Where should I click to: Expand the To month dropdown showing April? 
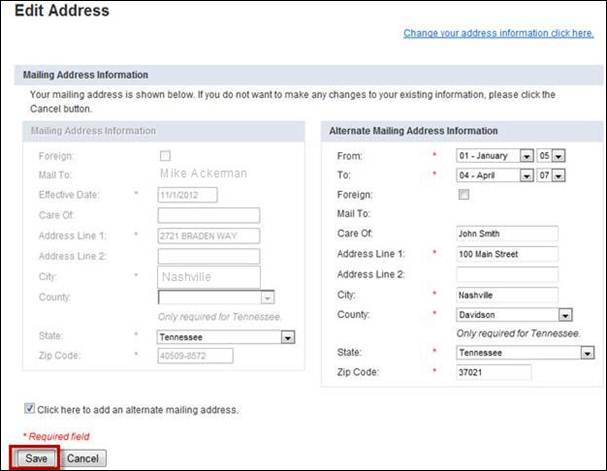(x=495, y=176)
